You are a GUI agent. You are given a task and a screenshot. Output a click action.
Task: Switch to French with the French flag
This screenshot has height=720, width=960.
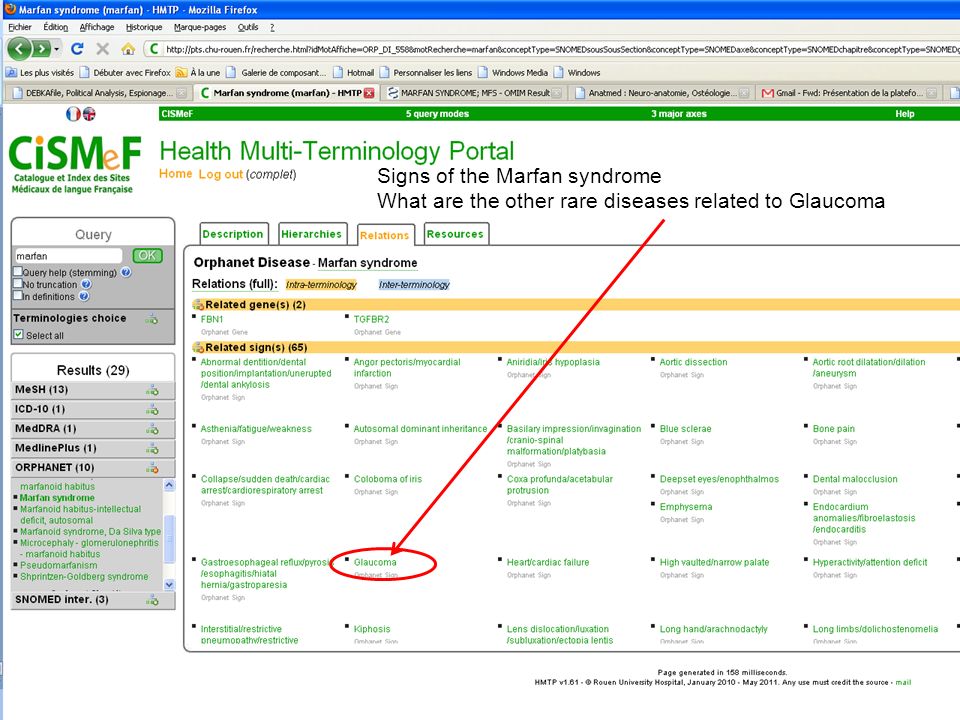pos(73,114)
